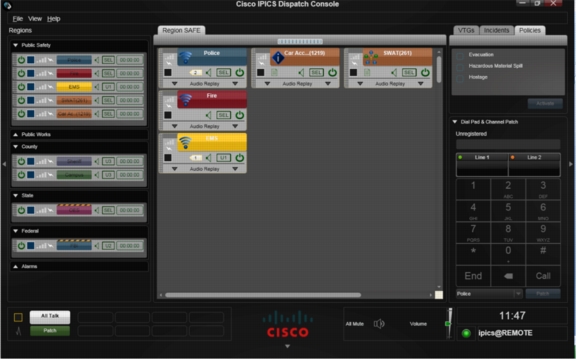
Task: Switch to the VTGs tab
Action: [467, 30]
